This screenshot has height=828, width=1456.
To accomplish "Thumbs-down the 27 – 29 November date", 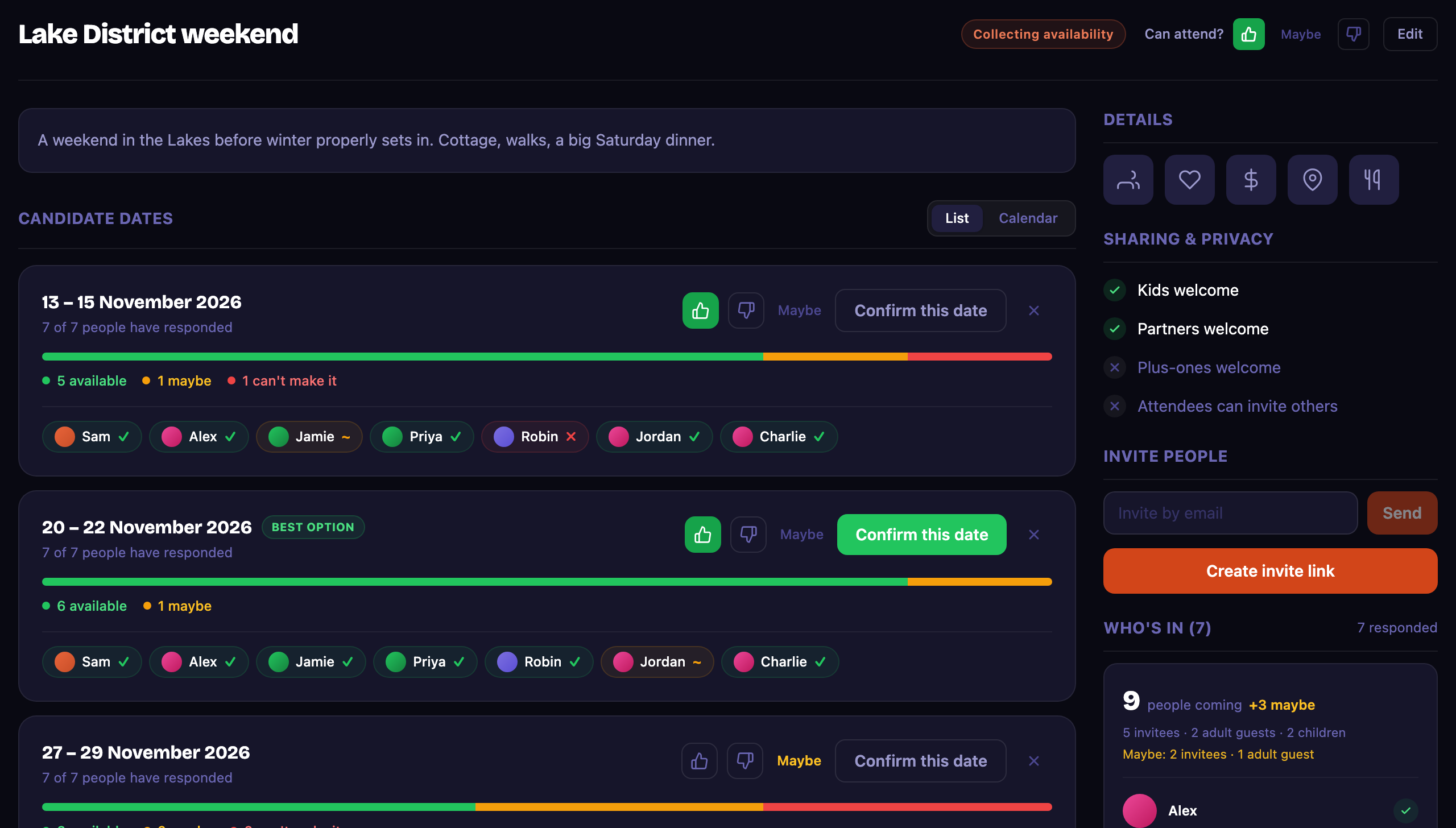I will pyautogui.click(x=744, y=761).
